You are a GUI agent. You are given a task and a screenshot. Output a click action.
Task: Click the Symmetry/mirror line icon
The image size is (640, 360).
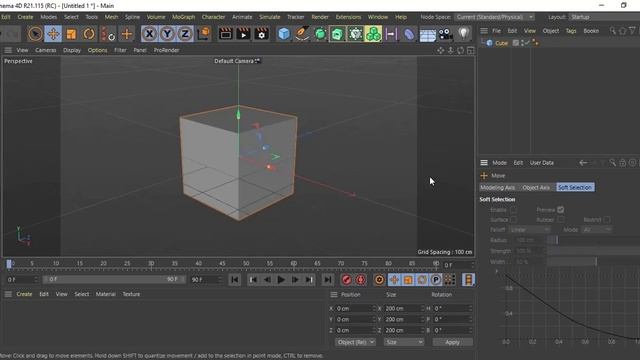391,34
